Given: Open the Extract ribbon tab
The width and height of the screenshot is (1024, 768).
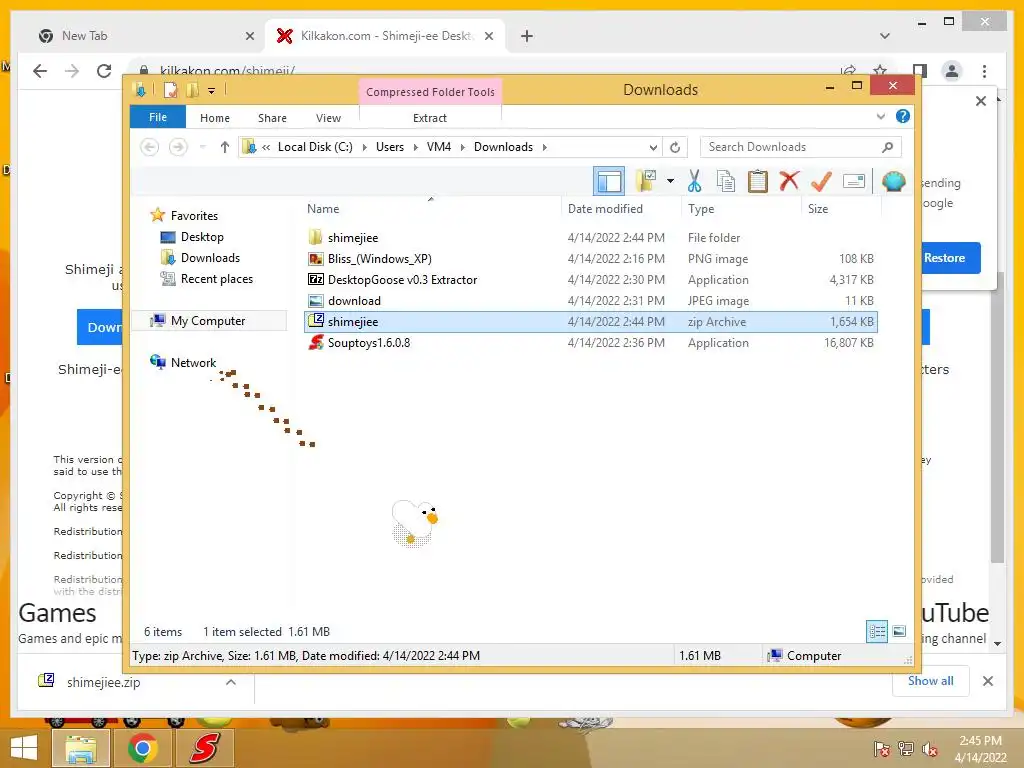Looking at the screenshot, I should point(430,118).
